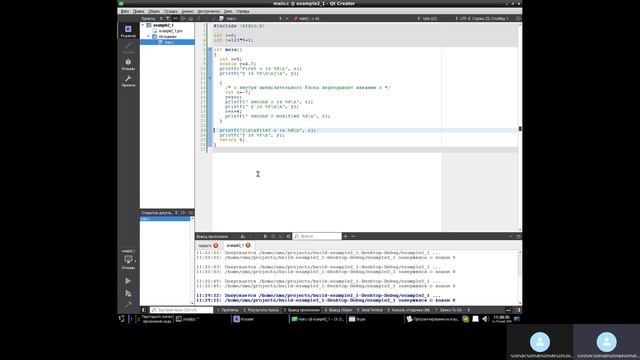Click the output filter input field
The image size is (640, 360).
pyautogui.click(x=317, y=236)
